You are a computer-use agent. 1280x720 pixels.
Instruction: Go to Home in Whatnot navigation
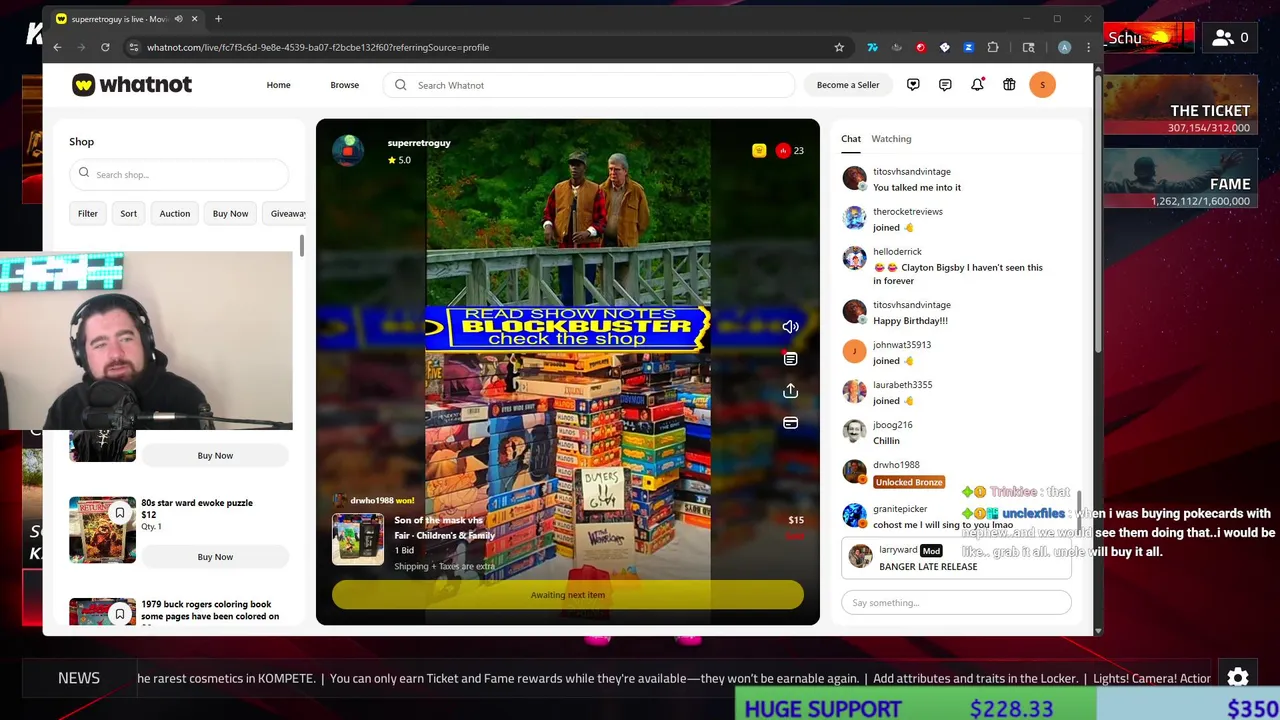coord(278,85)
